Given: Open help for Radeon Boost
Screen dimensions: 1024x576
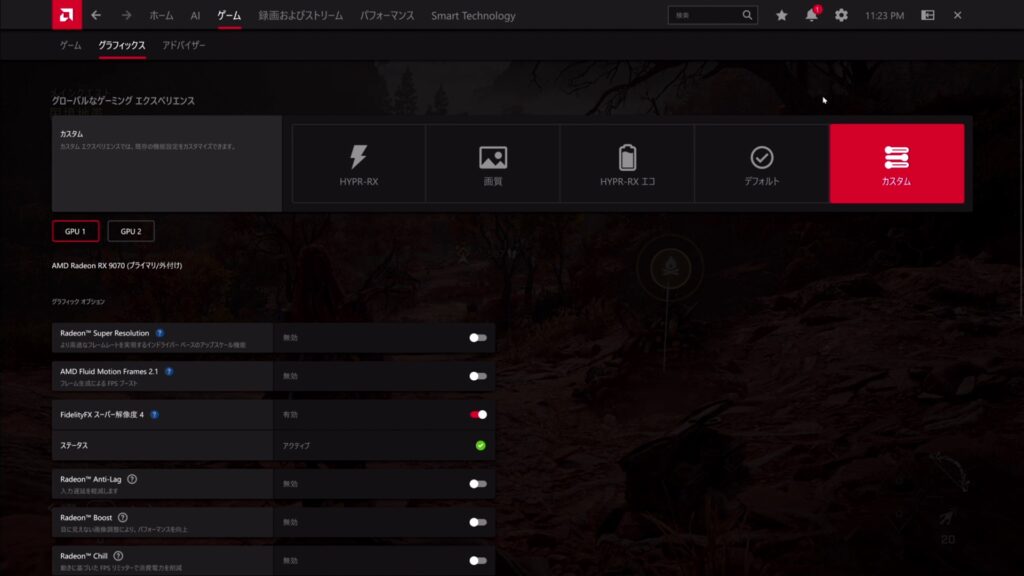Looking at the screenshot, I should click(123, 518).
